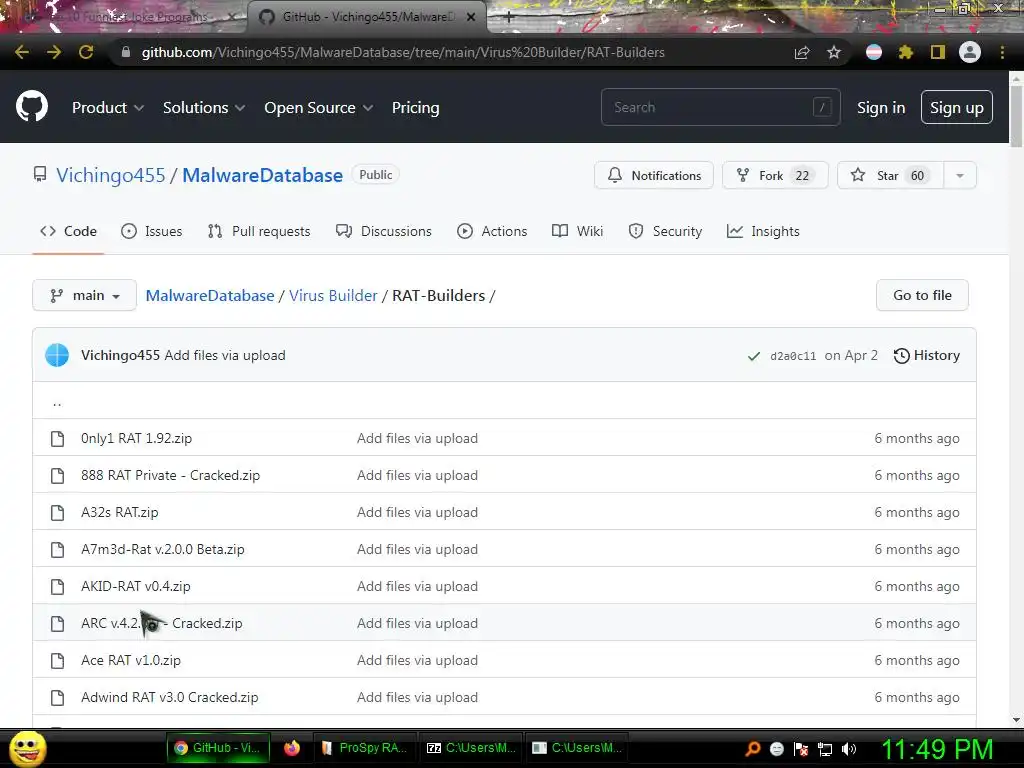The image size is (1024, 768).
Task: Click Sign in link
Action: click(x=881, y=108)
